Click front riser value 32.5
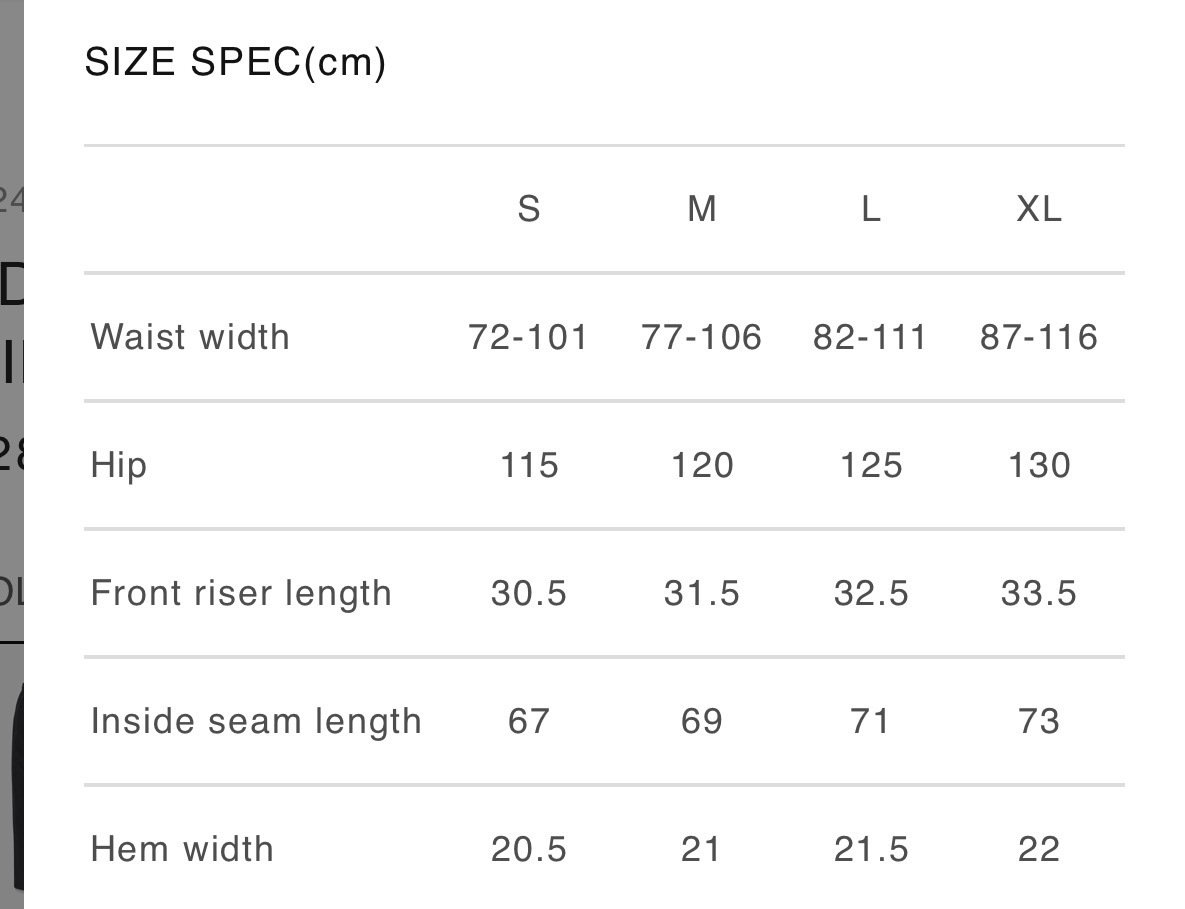 870,593
